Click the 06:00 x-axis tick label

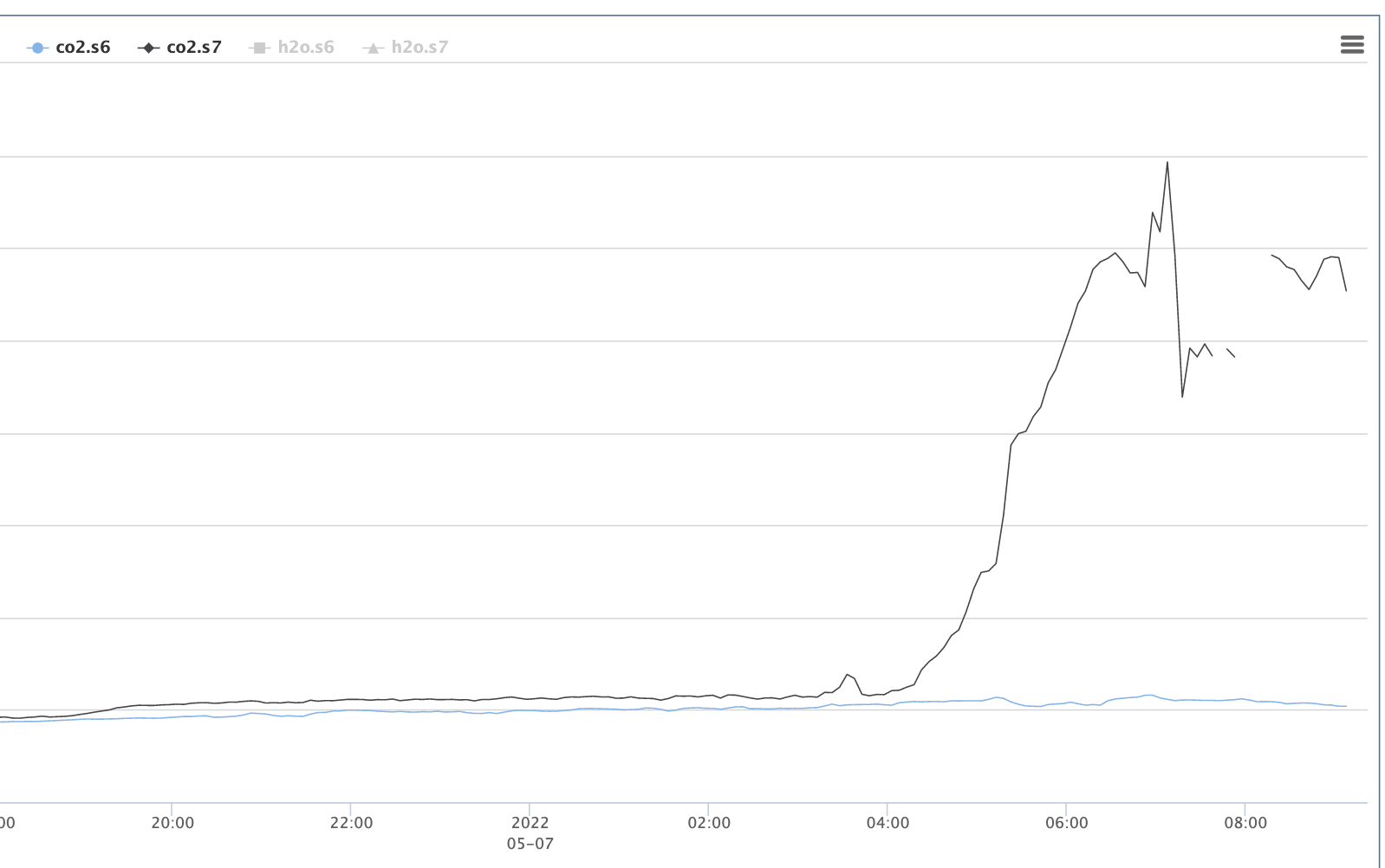1066,823
